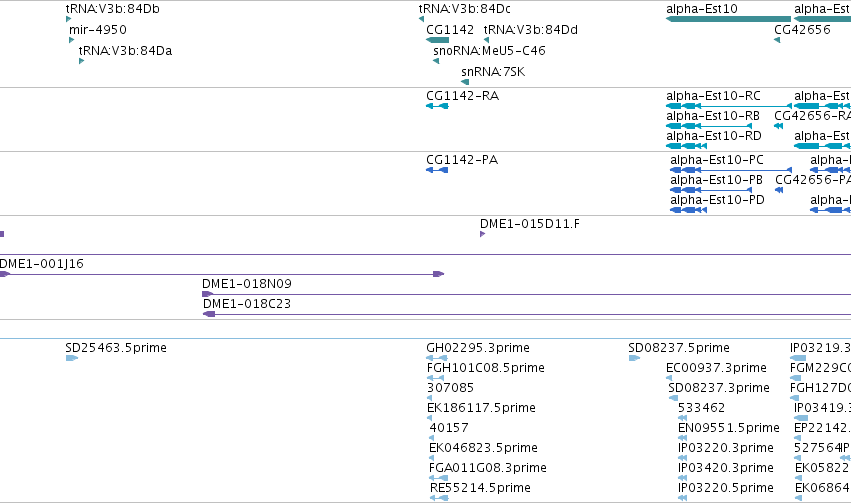Select the DME1-001J16 clone span

(x=222, y=275)
